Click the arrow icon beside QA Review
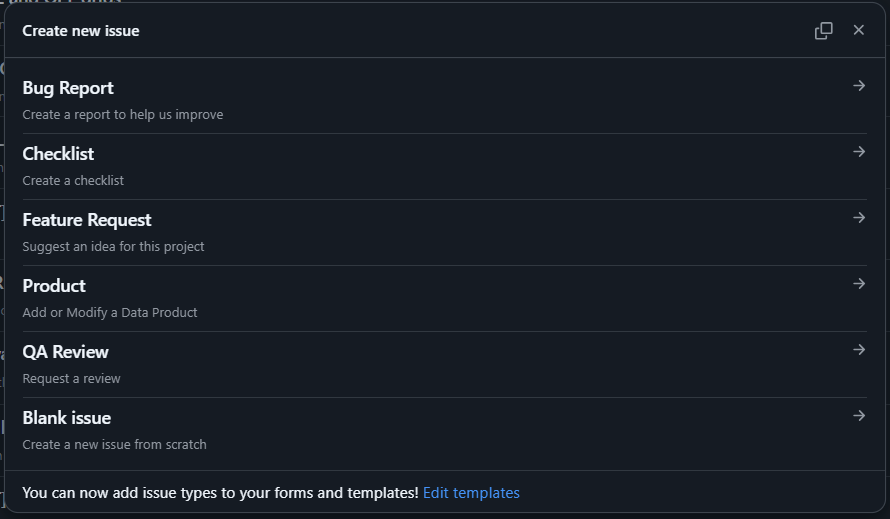This screenshot has width=890, height=519. [x=859, y=350]
